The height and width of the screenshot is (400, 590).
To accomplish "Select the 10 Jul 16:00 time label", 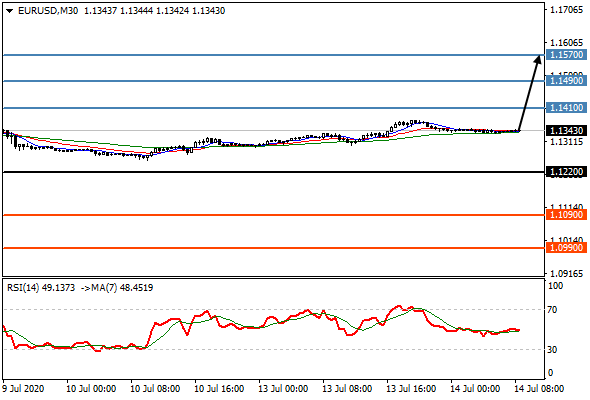I will pos(219,389).
